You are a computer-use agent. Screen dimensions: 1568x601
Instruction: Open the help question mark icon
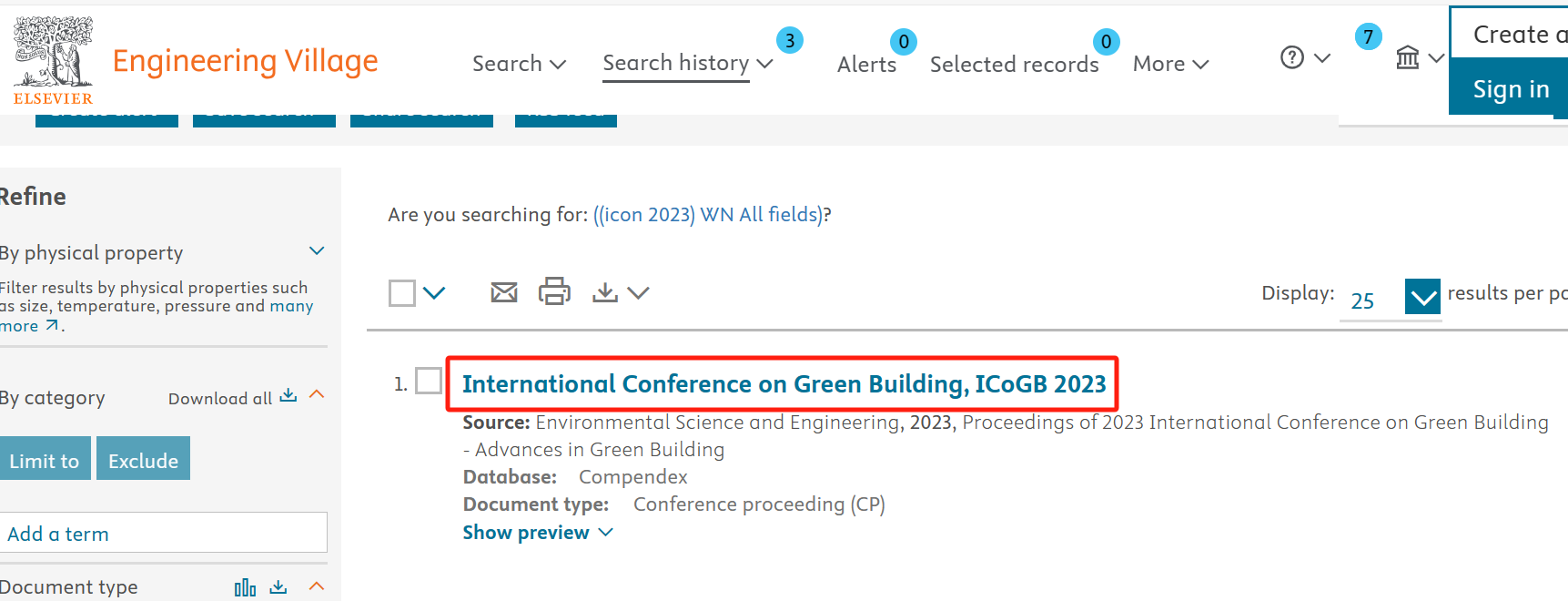point(1292,58)
